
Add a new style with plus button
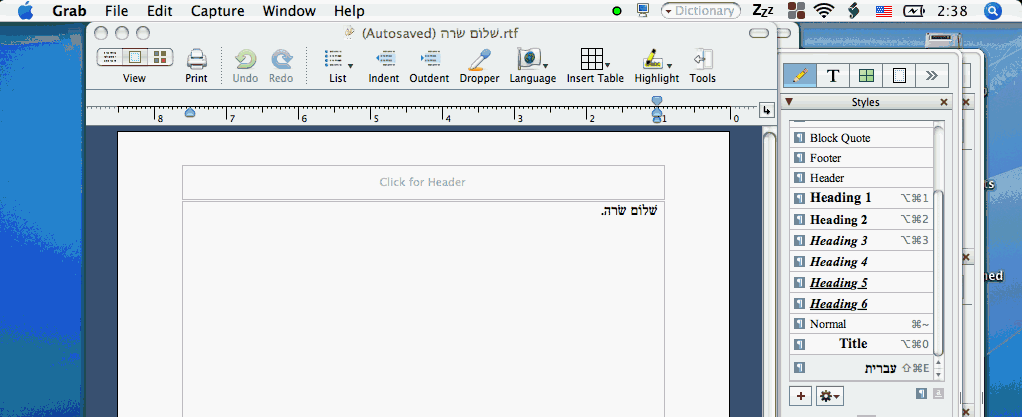coord(800,395)
